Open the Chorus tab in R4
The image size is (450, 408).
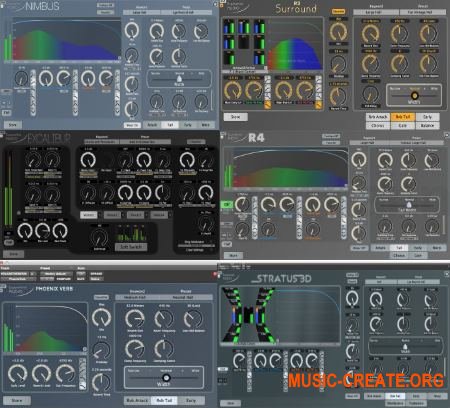pyautogui.click(x=399, y=255)
